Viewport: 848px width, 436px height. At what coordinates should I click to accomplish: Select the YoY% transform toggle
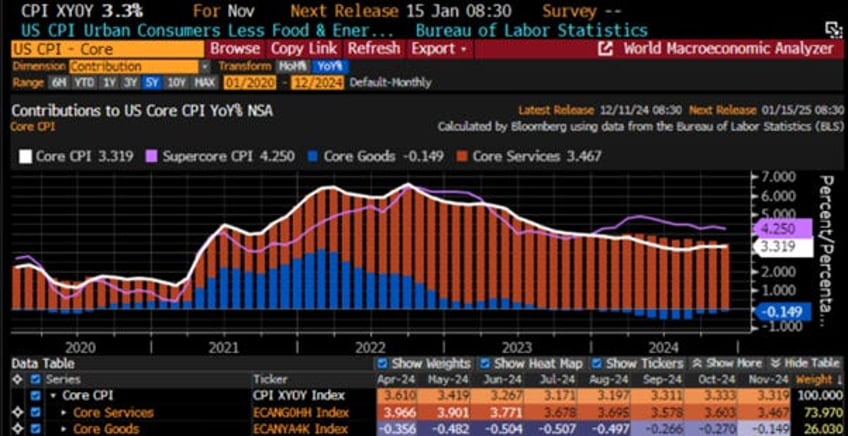tap(329, 67)
